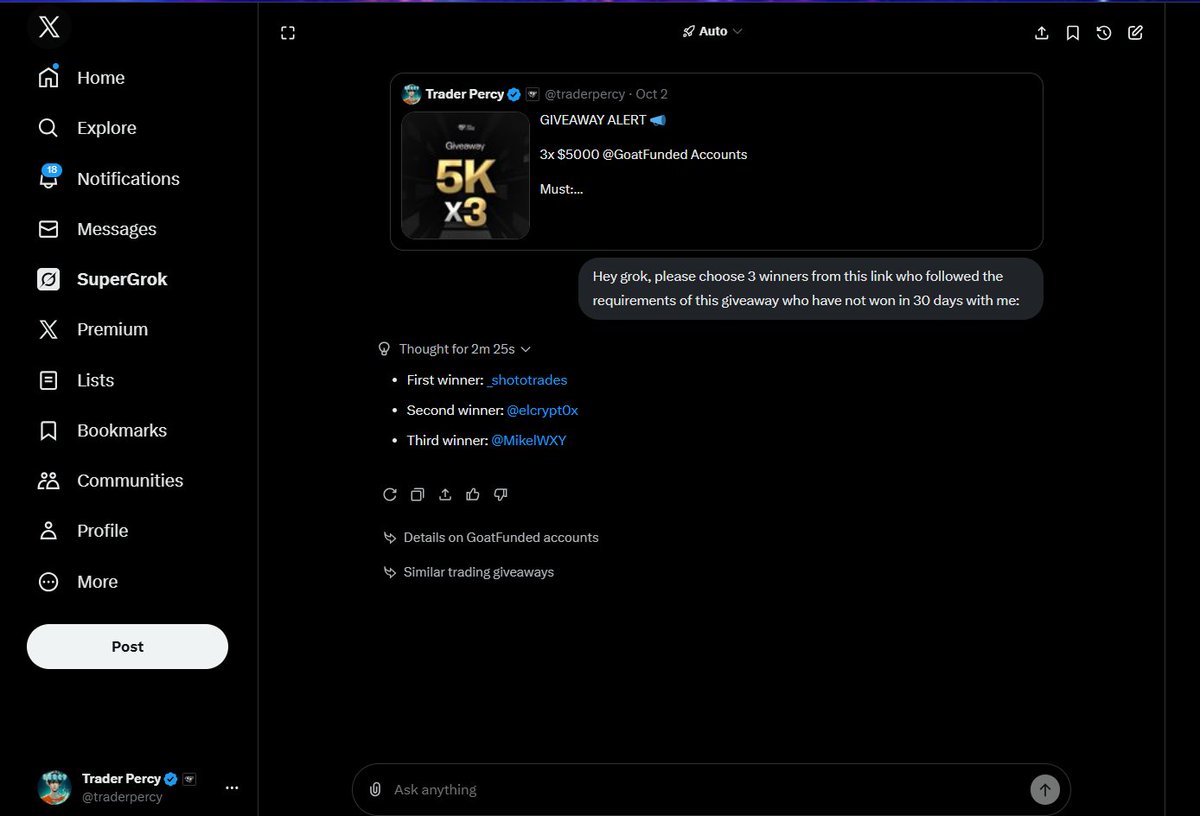Screen dimensions: 1200x816
Task: Share the Grok response
Action: click(445, 494)
